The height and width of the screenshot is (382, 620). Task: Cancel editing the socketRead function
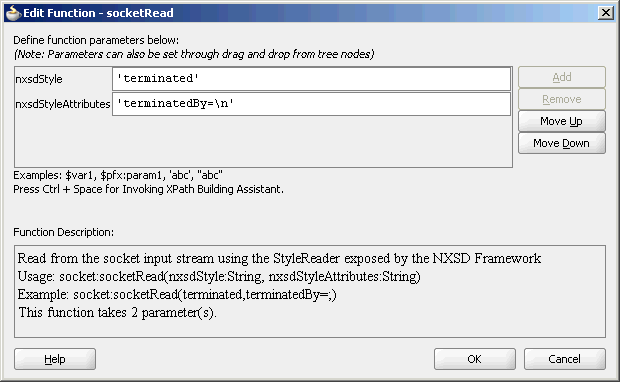click(565, 359)
